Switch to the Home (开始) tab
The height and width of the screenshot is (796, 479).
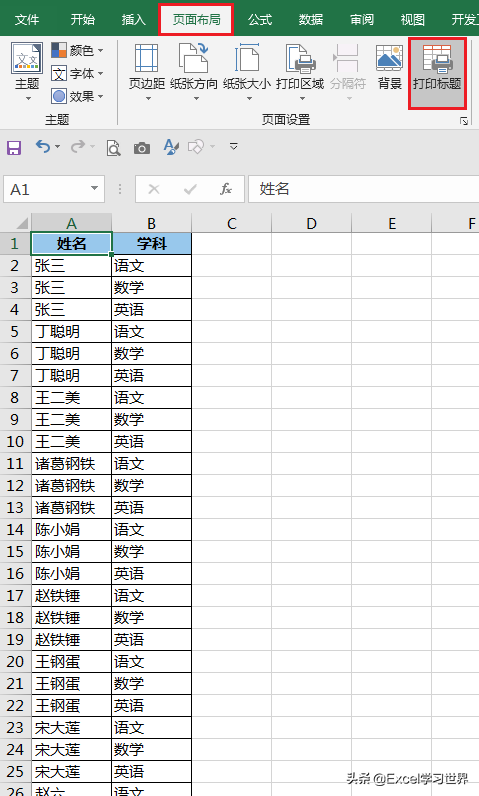click(83, 19)
